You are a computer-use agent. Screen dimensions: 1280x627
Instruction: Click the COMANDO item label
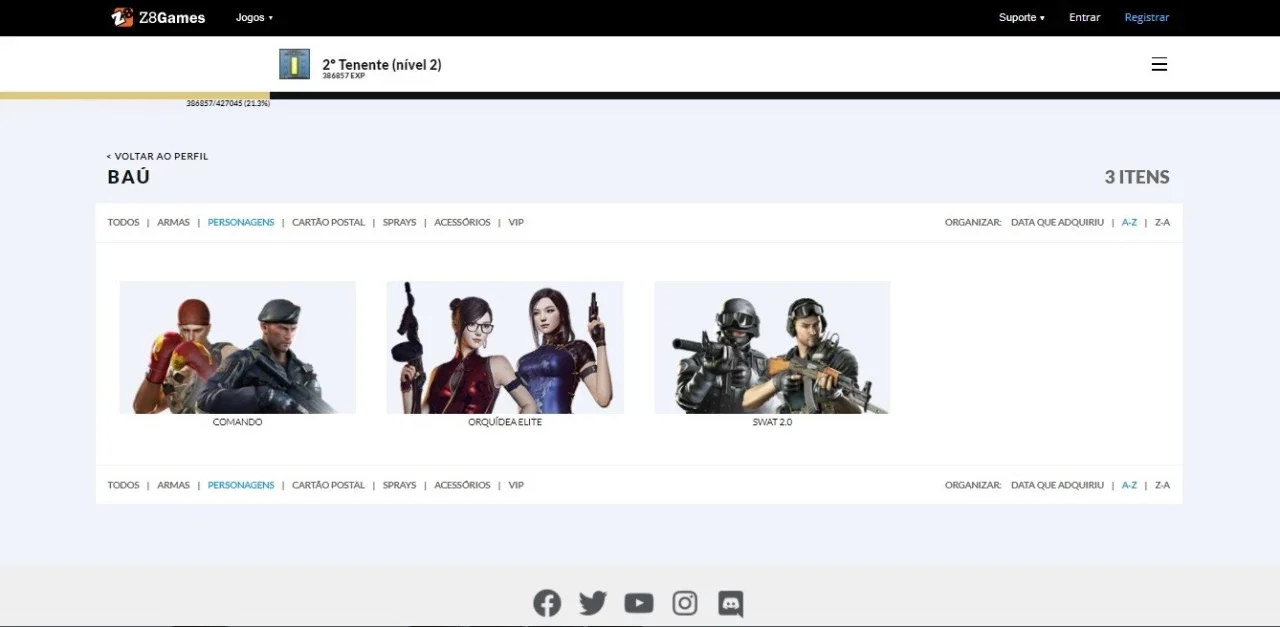pyautogui.click(x=237, y=422)
